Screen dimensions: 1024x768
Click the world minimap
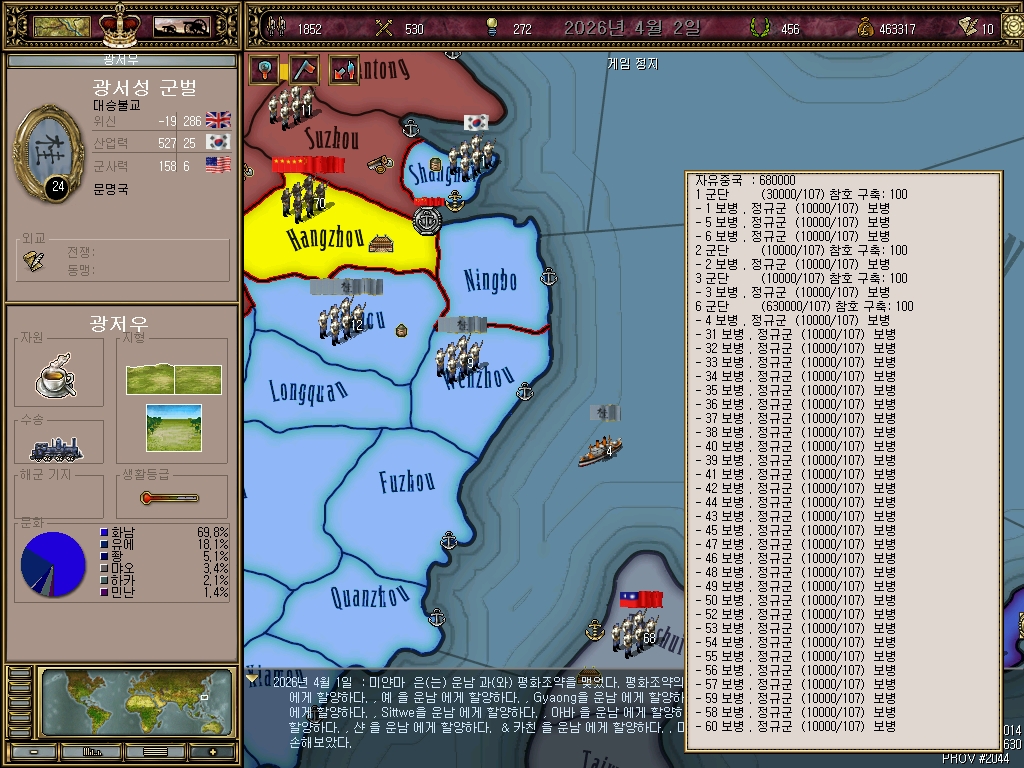[x=136, y=702]
